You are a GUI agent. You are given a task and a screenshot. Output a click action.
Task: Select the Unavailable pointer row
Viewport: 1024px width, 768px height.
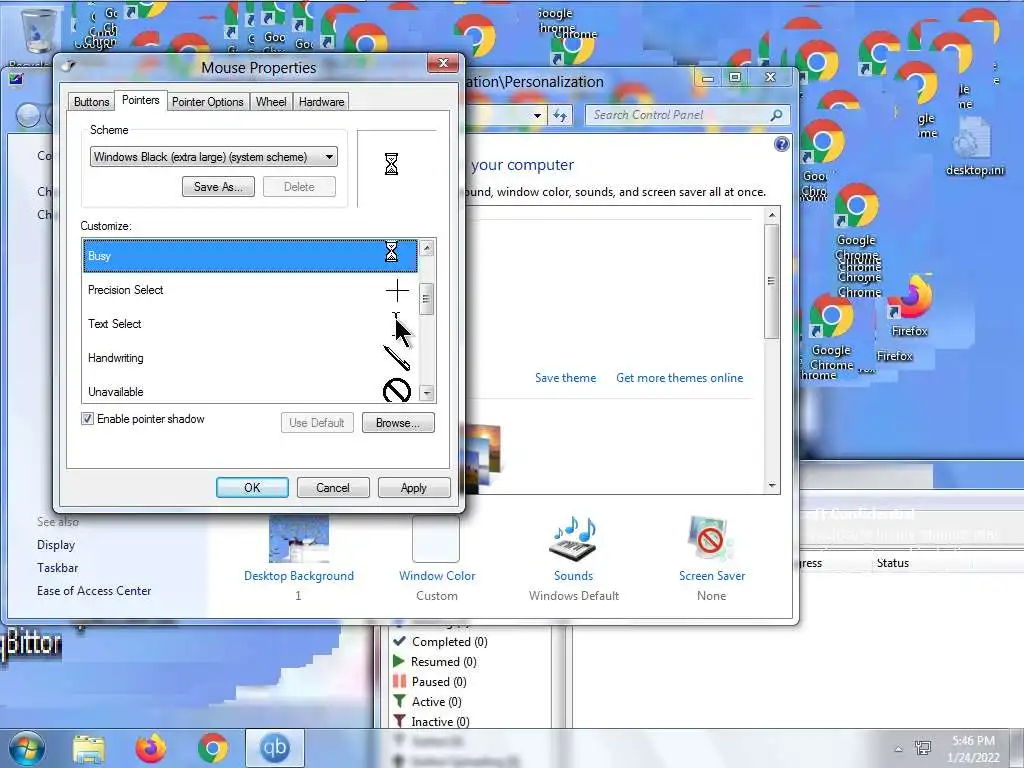pyautogui.click(x=250, y=391)
